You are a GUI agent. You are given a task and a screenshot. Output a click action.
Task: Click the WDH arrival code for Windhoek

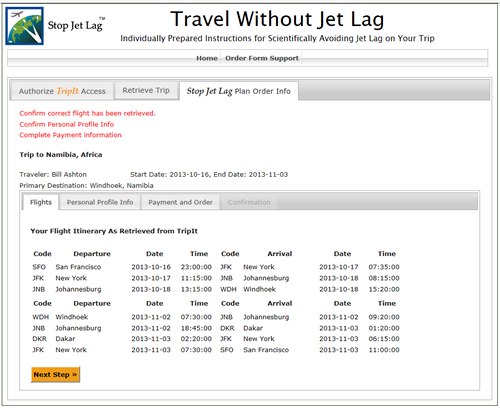pyautogui.click(x=228, y=289)
